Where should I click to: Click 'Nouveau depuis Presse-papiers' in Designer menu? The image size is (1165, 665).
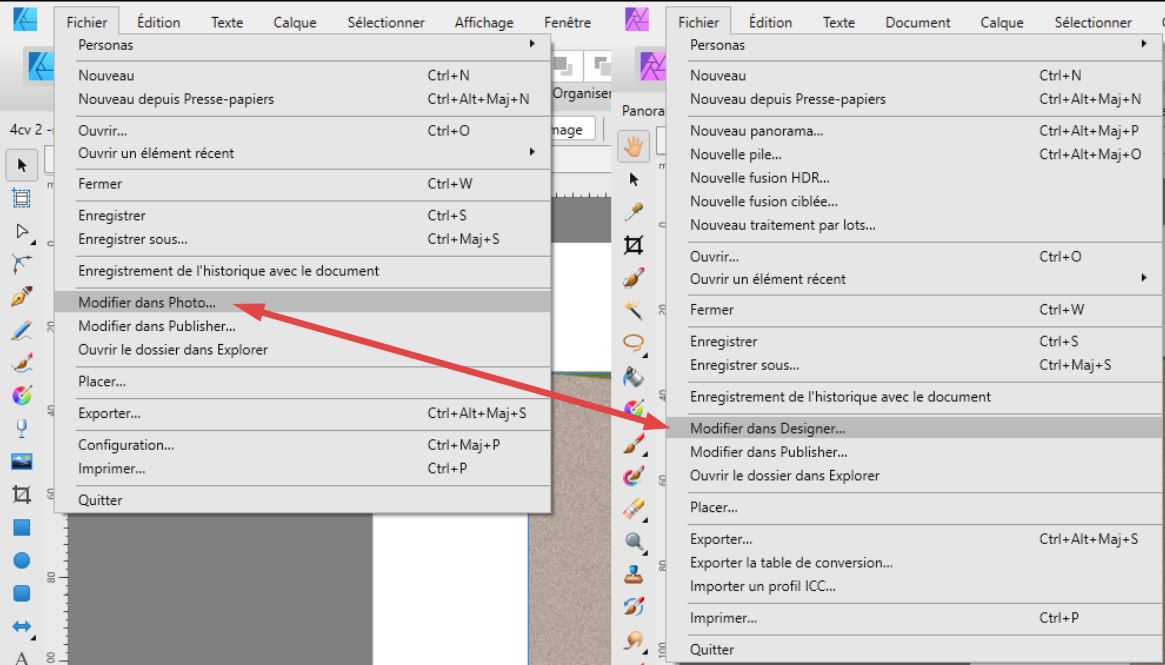[303, 99]
